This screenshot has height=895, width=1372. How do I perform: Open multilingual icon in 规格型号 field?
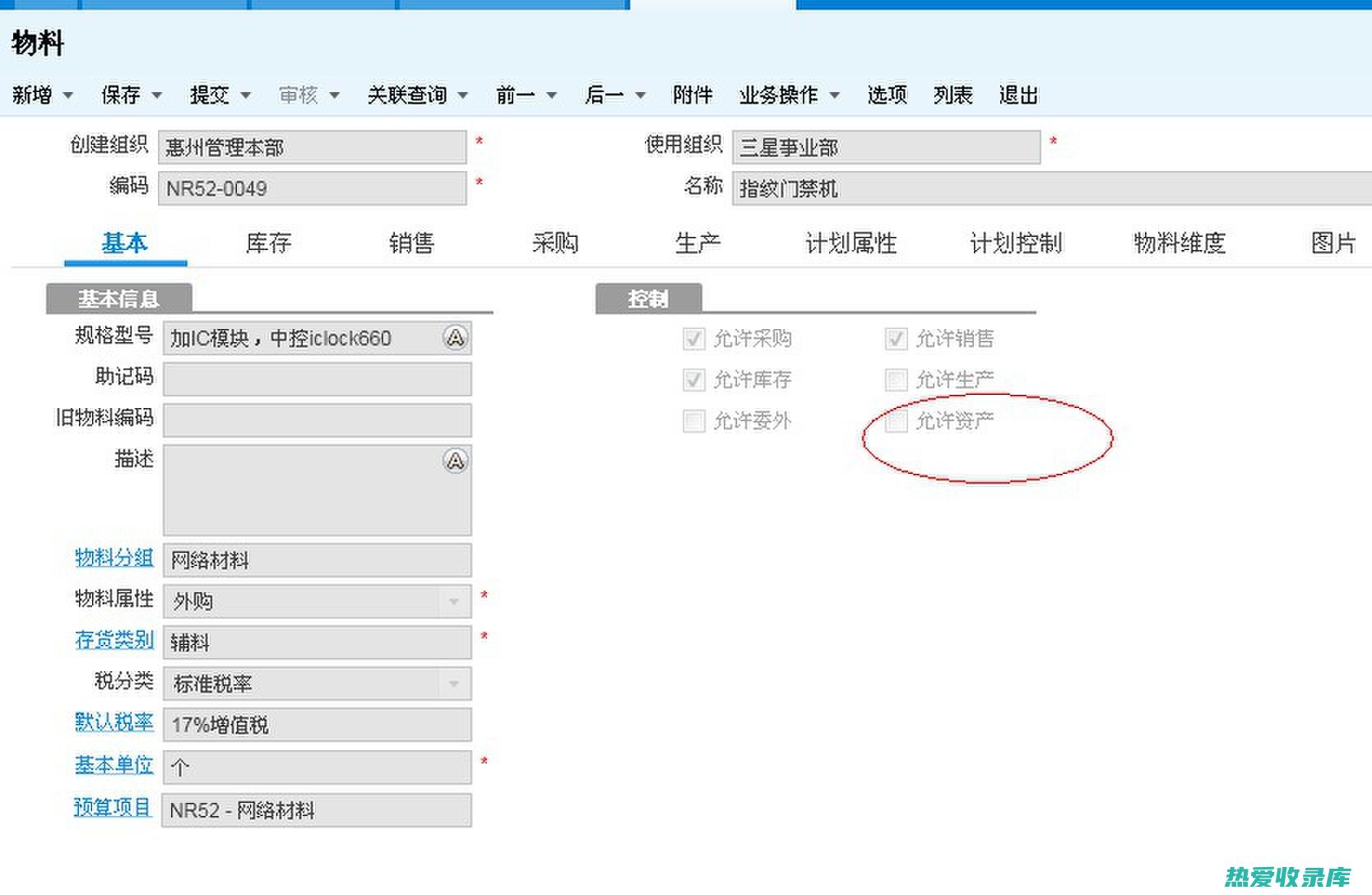[x=455, y=337]
